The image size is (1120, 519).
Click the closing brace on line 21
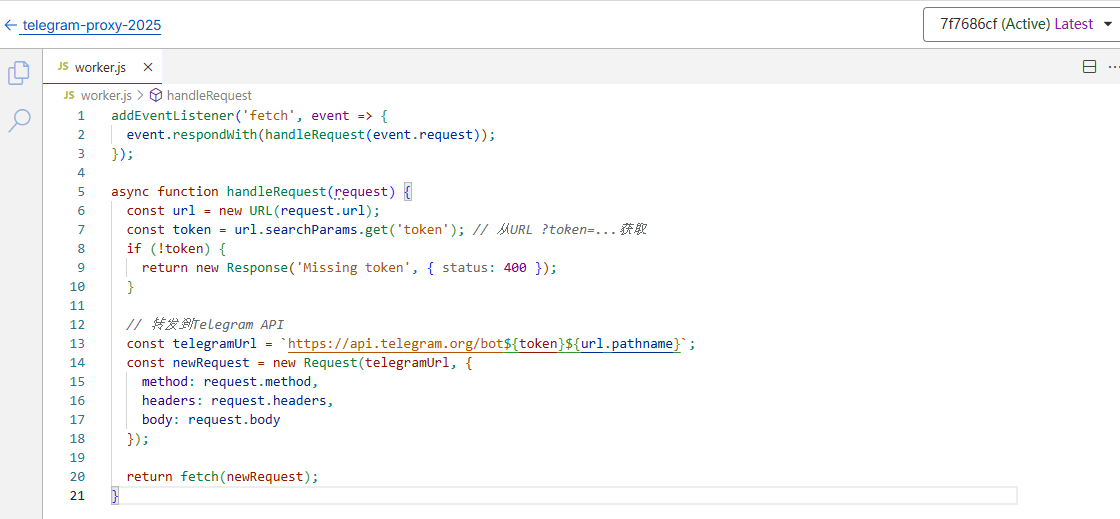[115, 496]
